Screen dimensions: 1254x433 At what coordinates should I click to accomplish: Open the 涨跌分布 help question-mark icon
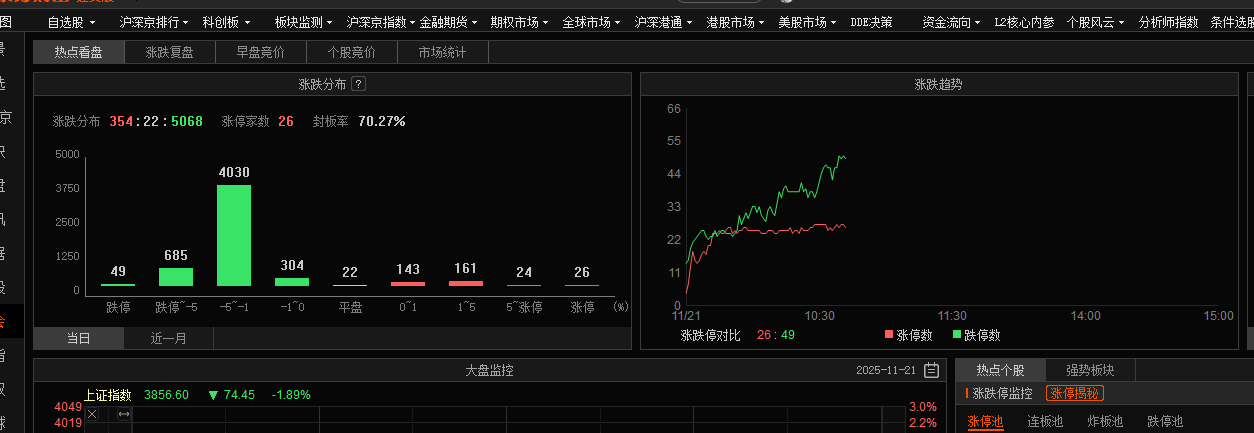pyautogui.click(x=359, y=85)
